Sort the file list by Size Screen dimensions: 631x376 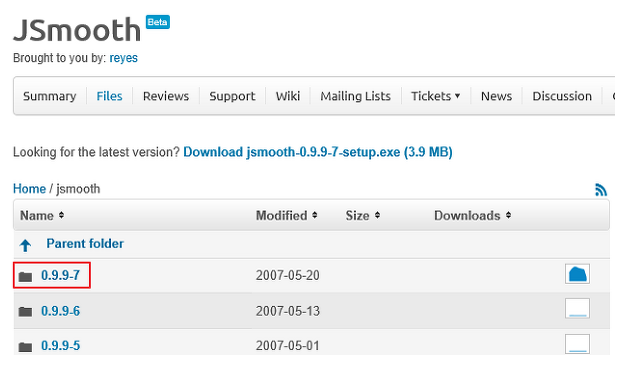pos(363,215)
